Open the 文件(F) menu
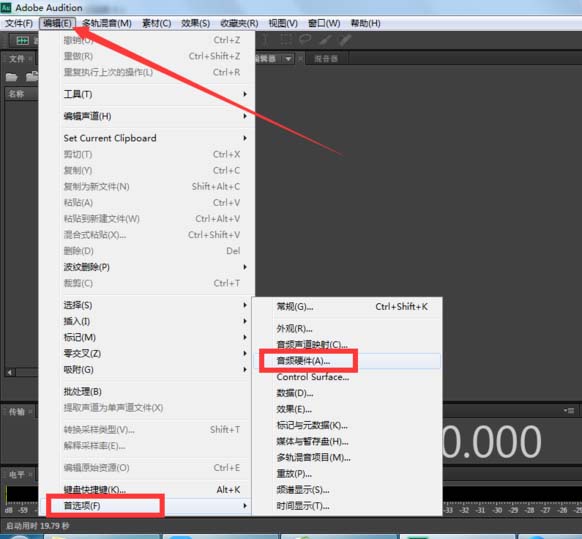Viewport: 582px width, 539px height. click(x=19, y=23)
